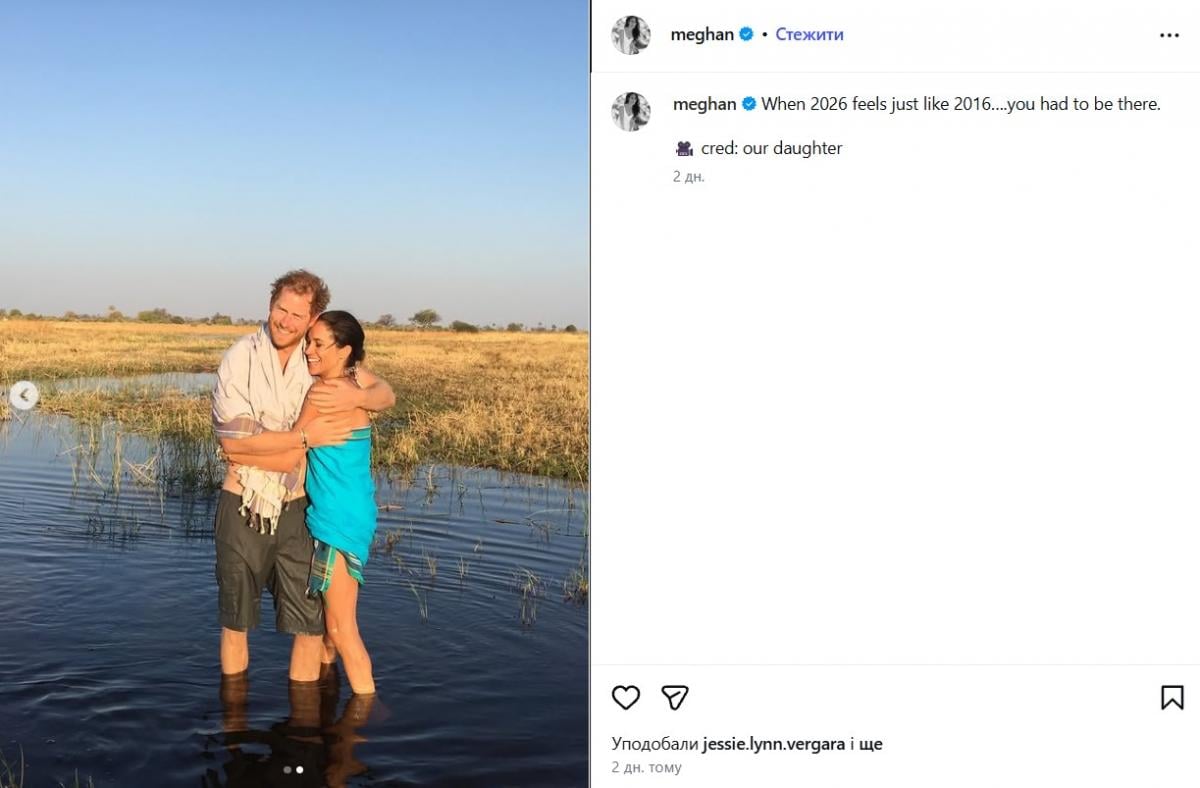Screen dimensions: 1200x788
Task: Click the blue verified badge next to meghan
Action: coord(744,33)
